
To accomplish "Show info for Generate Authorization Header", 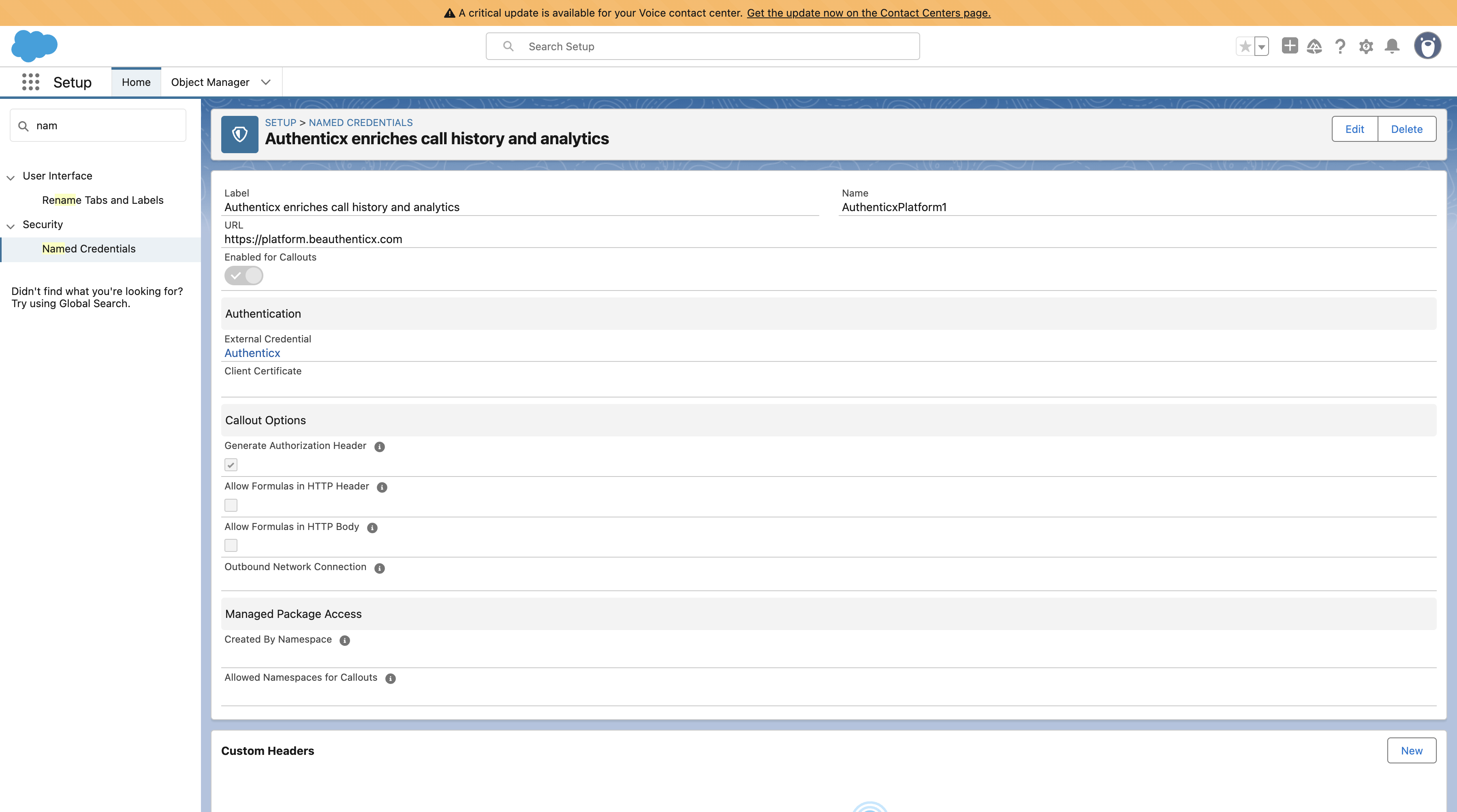I will (x=380, y=447).
